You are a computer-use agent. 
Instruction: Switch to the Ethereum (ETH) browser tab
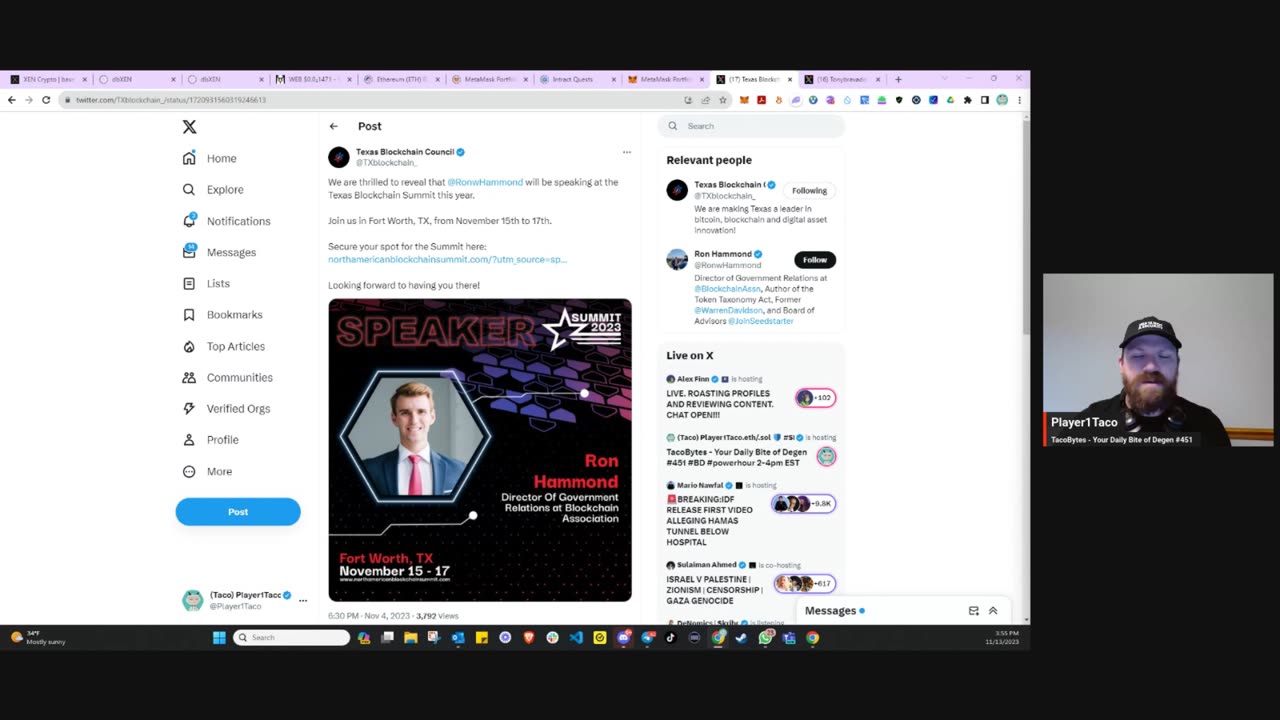tap(402, 79)
